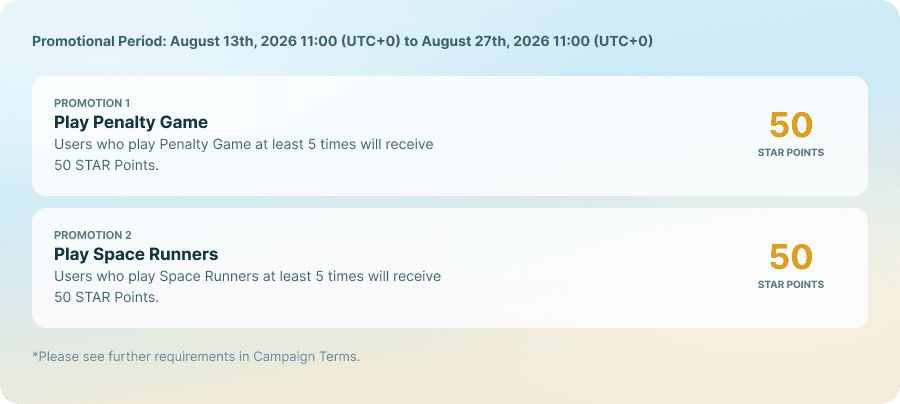This screenshot has height=404, width=900.
Task: Click the Campaign Terms footnote
Action: [x=196, y=356]
